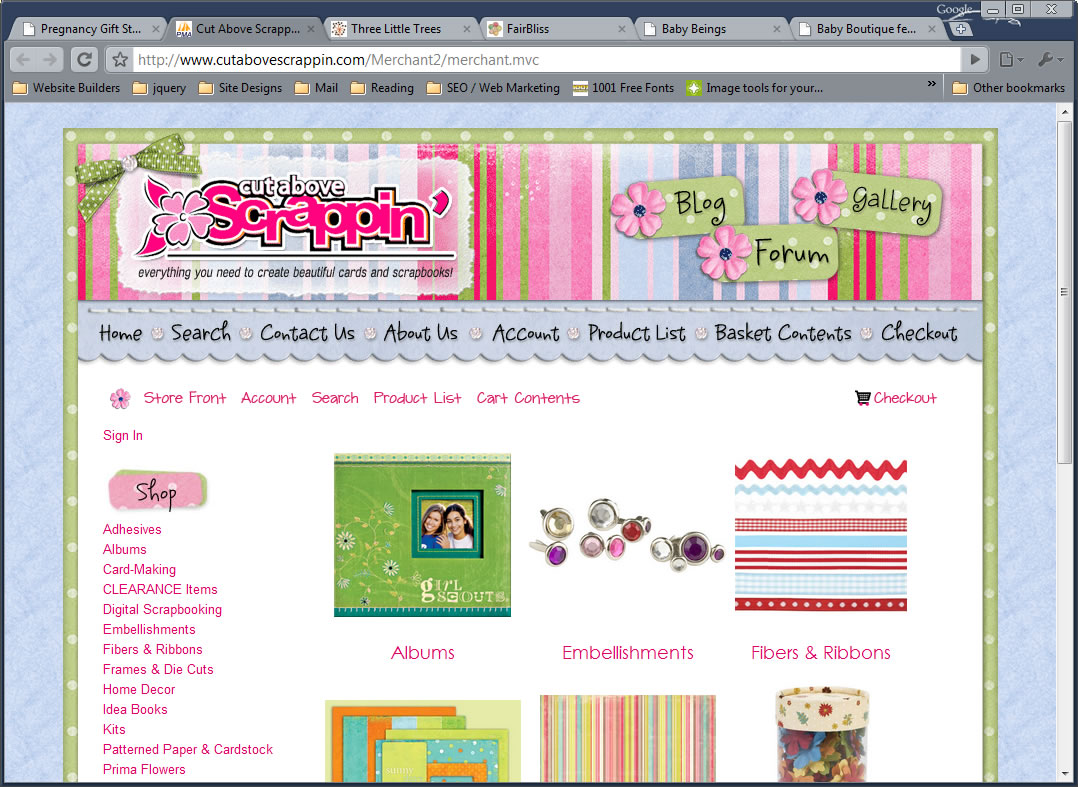Open the CLEARANCE Items category link

tap(160, 589)
